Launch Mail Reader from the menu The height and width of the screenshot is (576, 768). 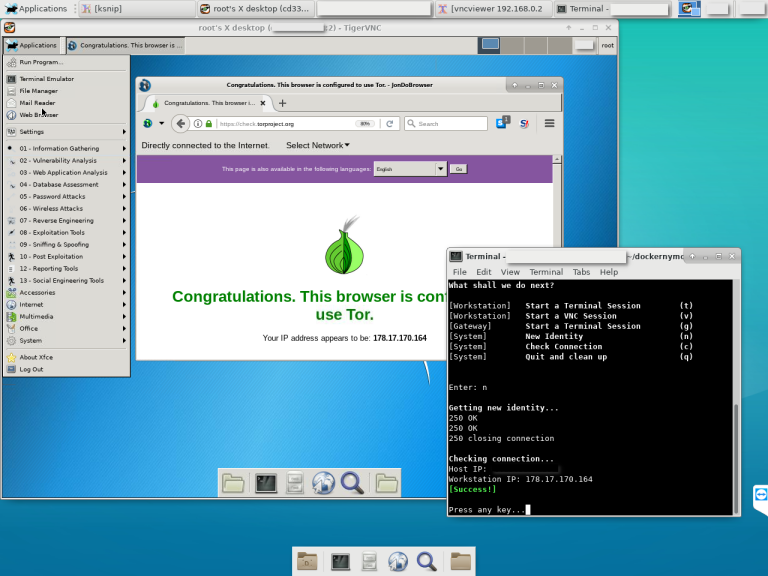(67, 103)
